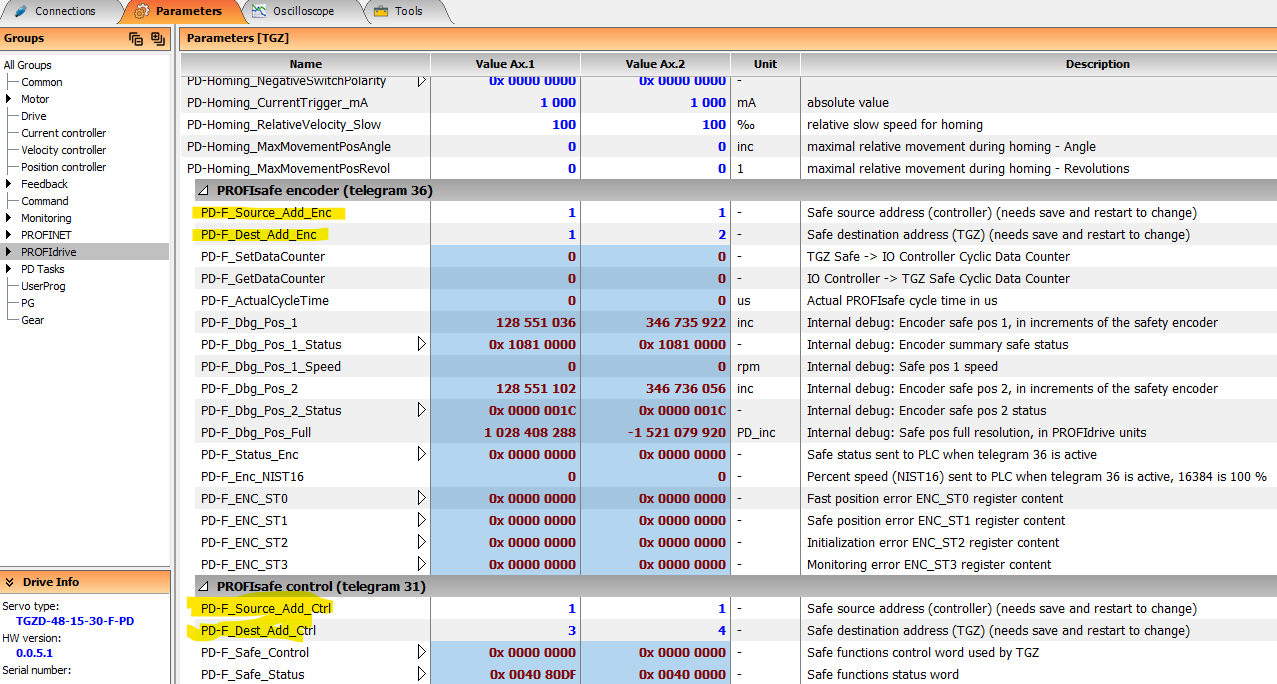Expand PD-F_ENC_ST1 register bits arrow

421,520
